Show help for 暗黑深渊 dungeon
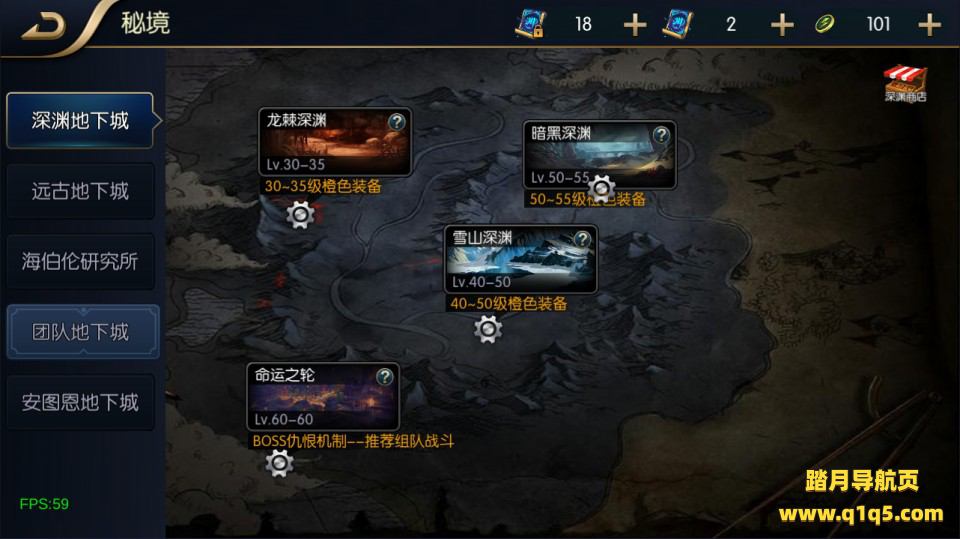The width and height of the screenshot is (960, 539). pos(661,135)
